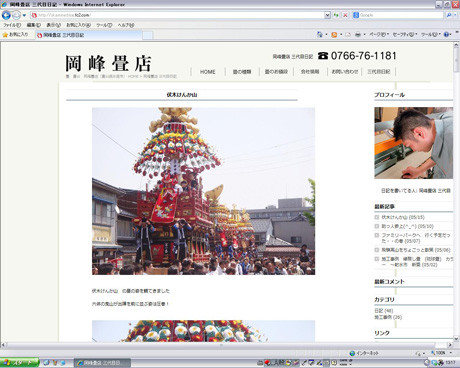Click the vertical scrollbar up arrow
This screenshot has height=368, width=460.
[456, 45]
